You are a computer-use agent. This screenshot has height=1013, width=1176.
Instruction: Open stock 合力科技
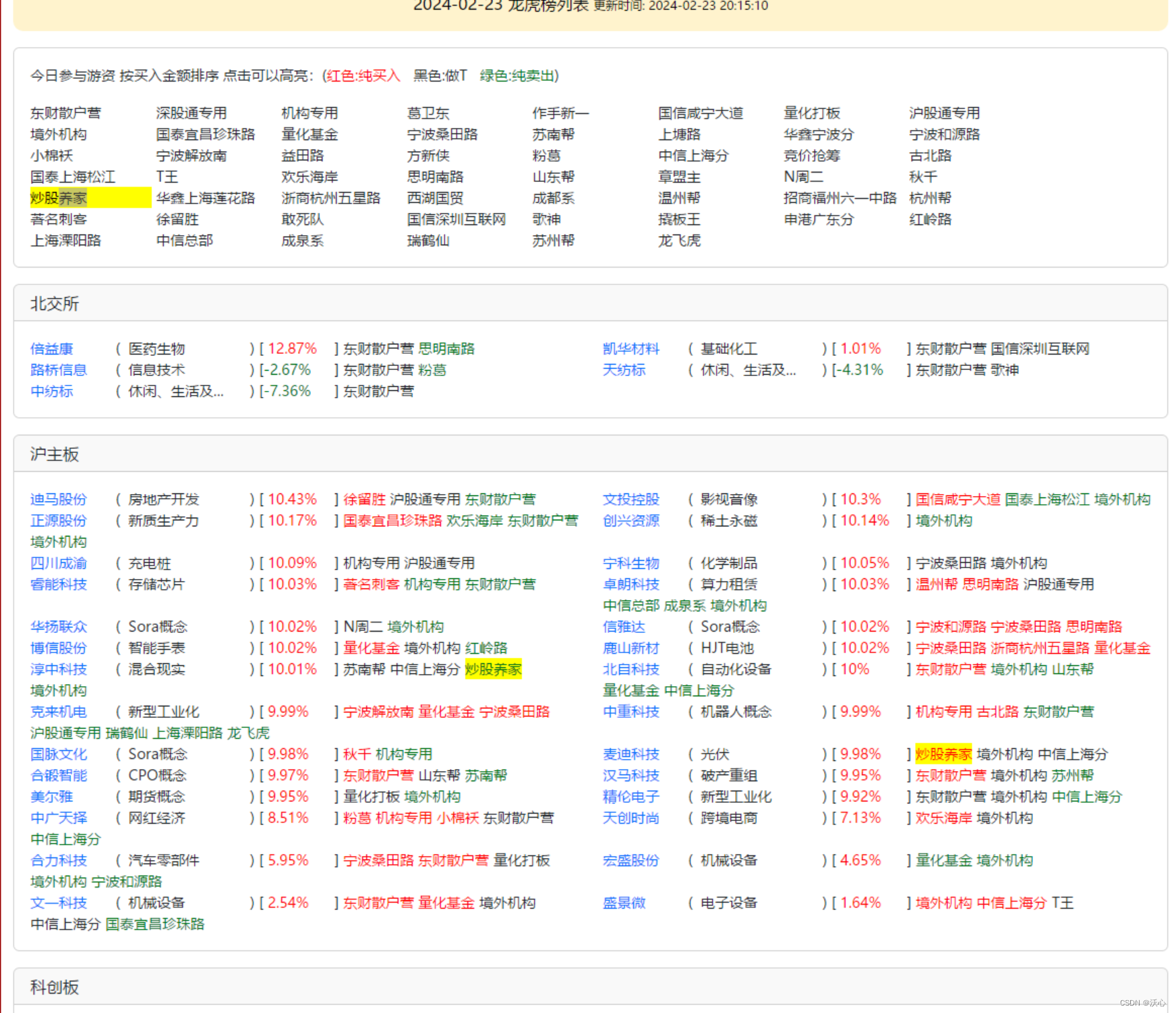59,860
